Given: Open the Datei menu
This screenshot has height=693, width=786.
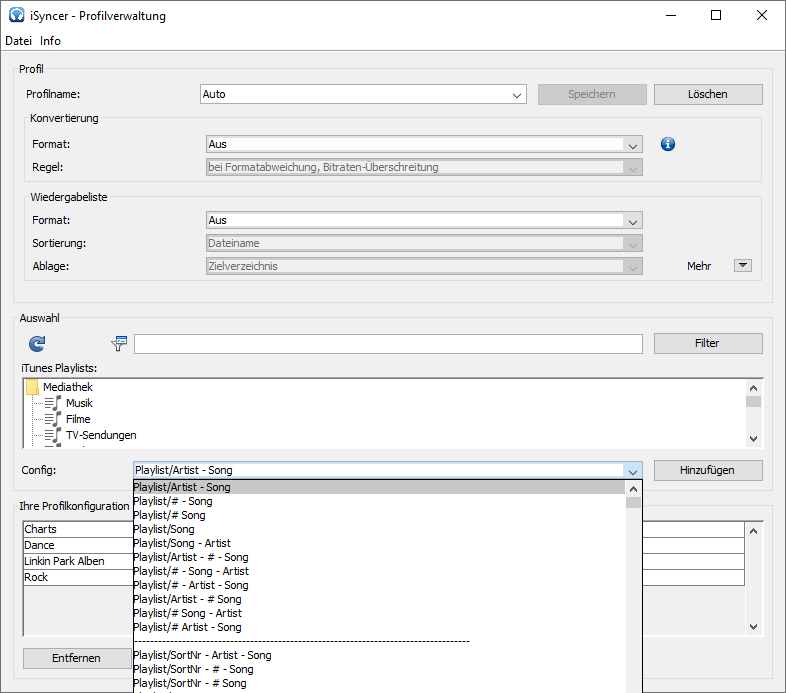Looking at the screenshot, I should click(x=19, y=41).
